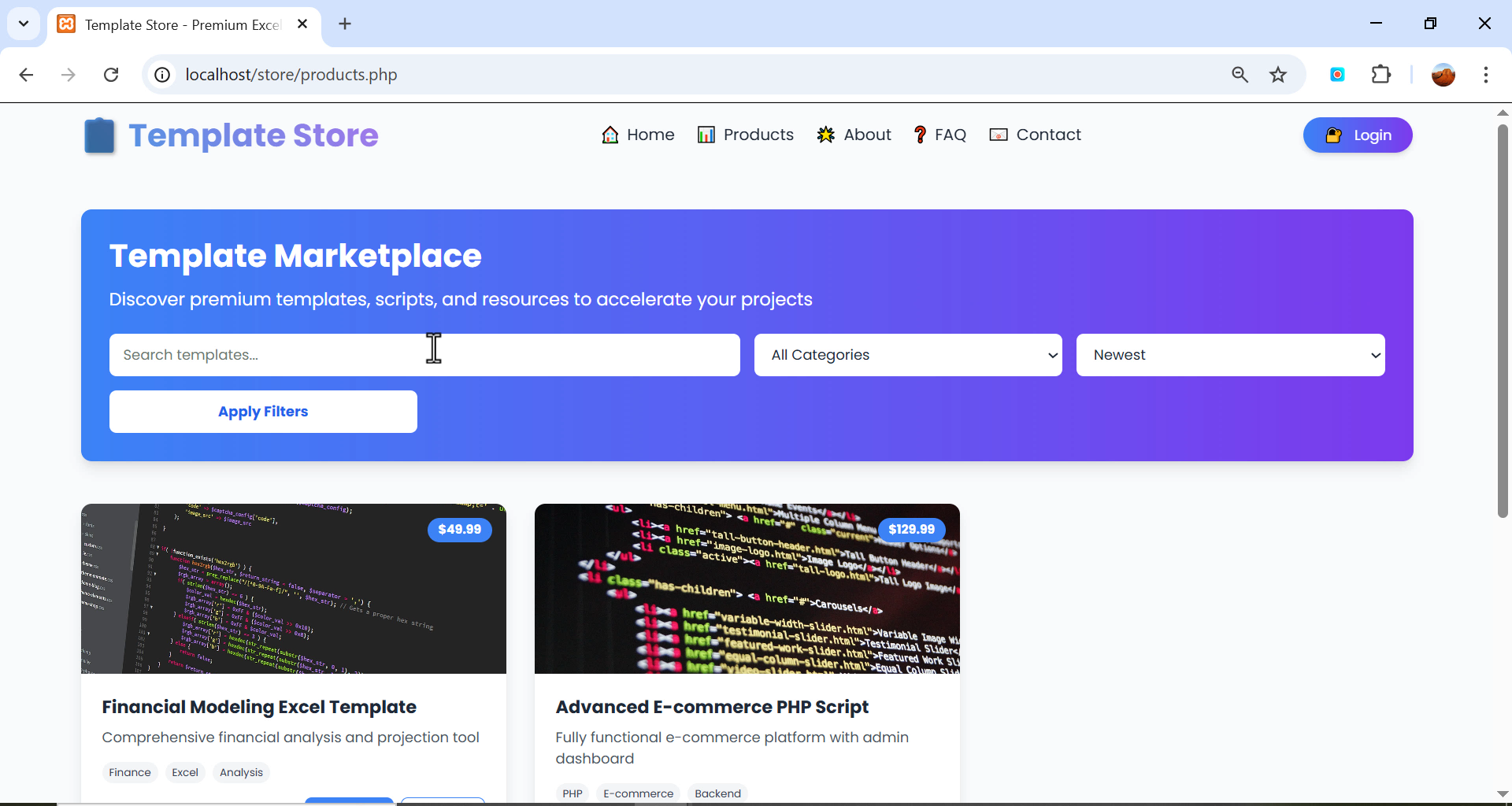The image size is (1512, 806).
Task: Click the site info icon in address bar
Action: [162, 74]
